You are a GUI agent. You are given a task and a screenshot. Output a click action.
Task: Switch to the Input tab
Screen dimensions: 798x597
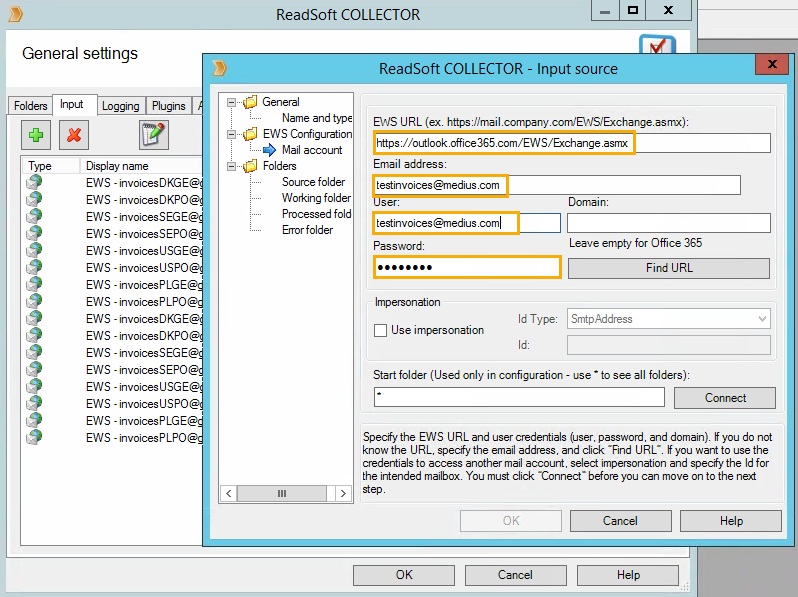click(x=75, y=104)
